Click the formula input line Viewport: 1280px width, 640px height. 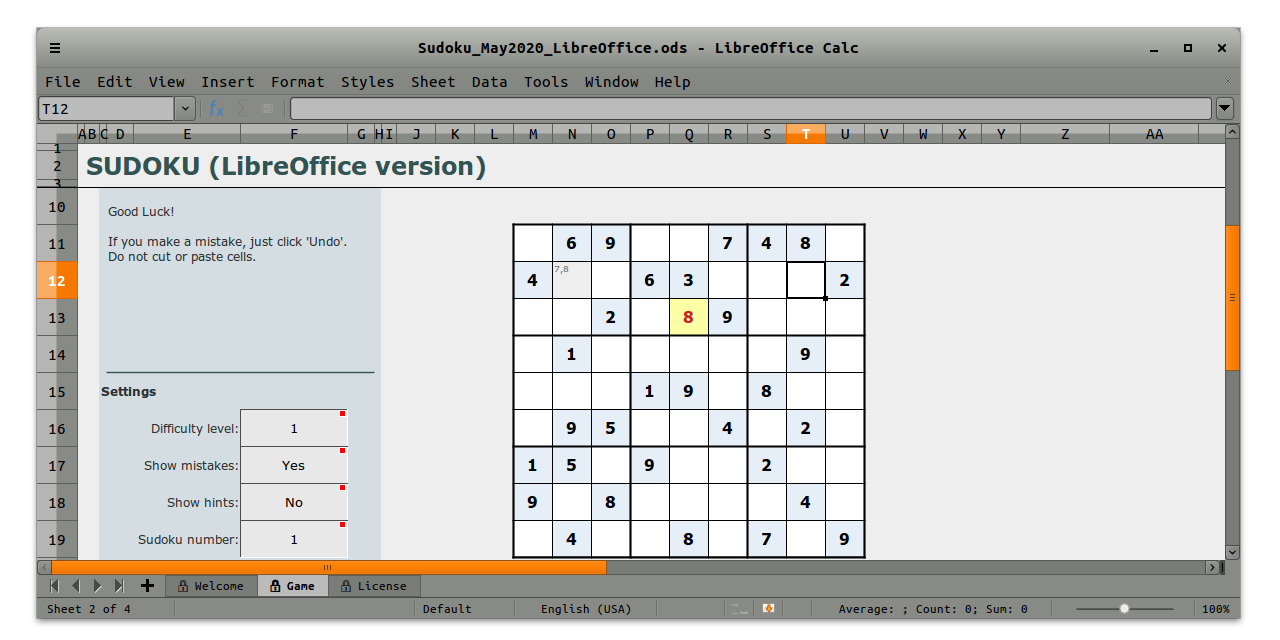pos(751,108)
